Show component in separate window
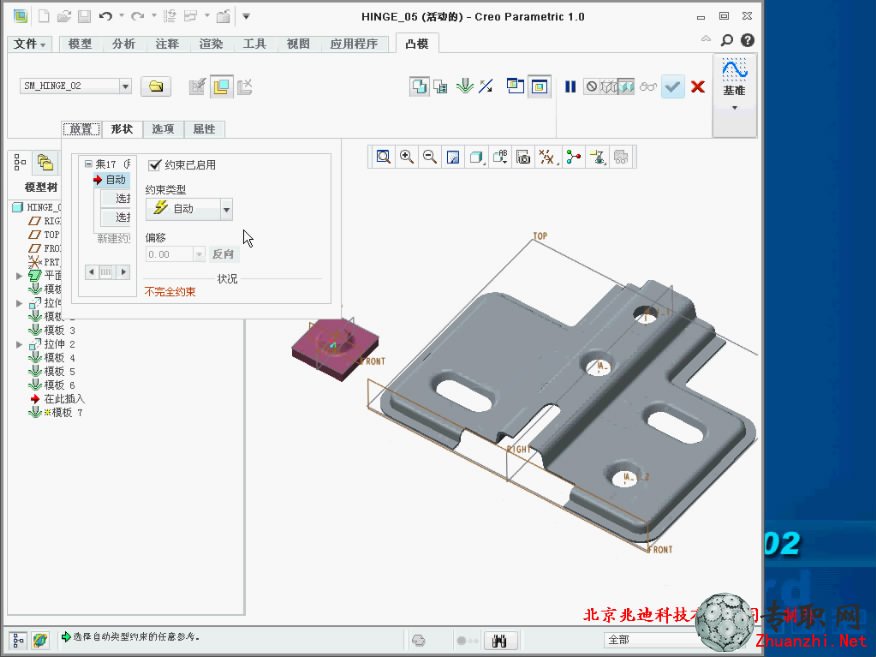Screen dimensions: 876x657 coord(515,87)
